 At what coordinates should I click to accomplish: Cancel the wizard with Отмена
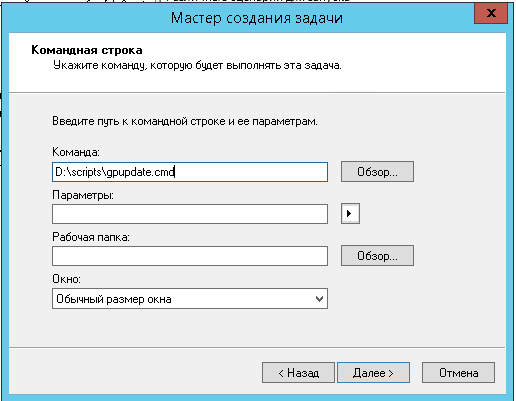pyautogui.click(x=458, y=373)
